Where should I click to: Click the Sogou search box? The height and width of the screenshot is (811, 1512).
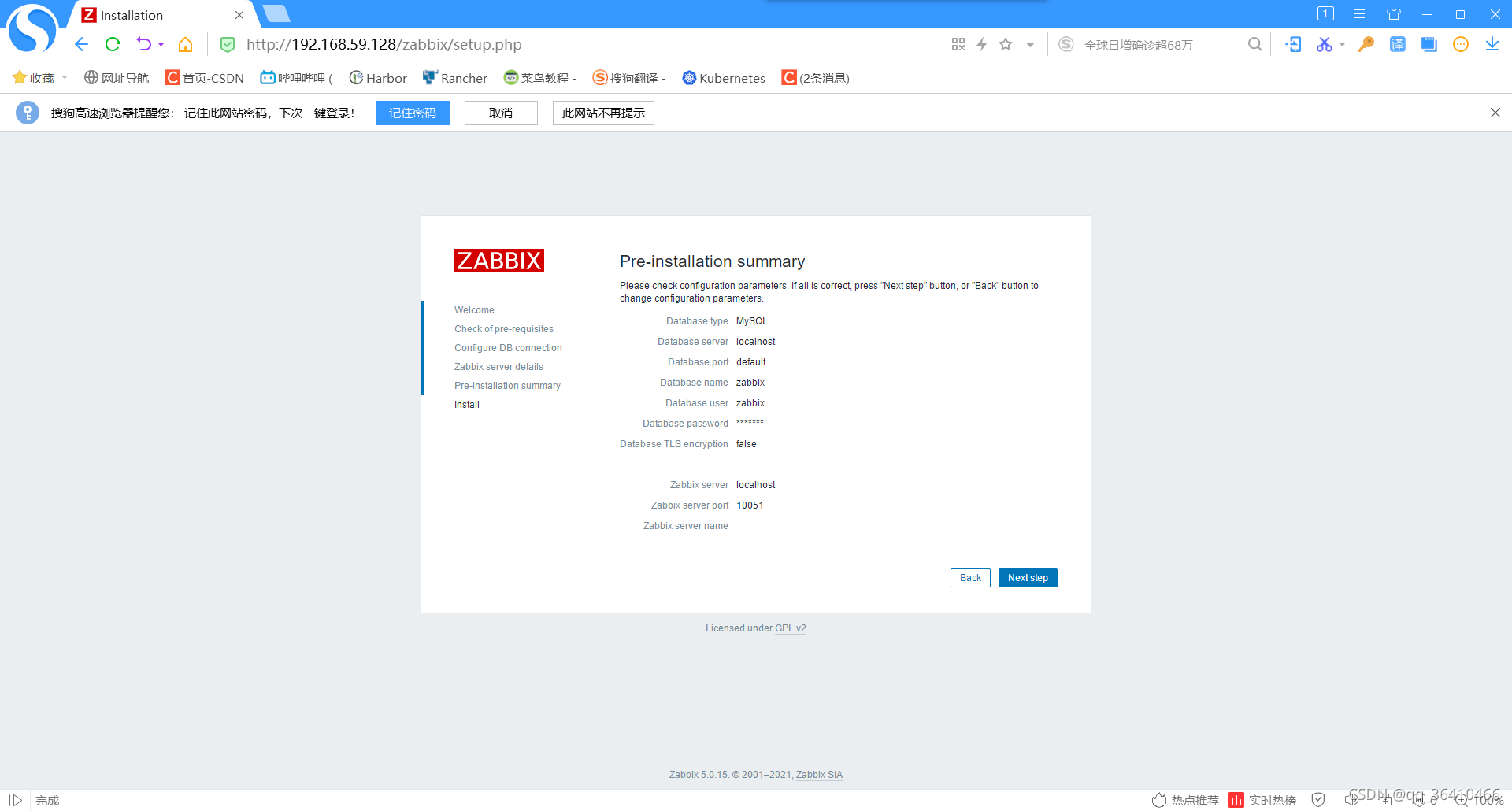tap(1158, 45)
